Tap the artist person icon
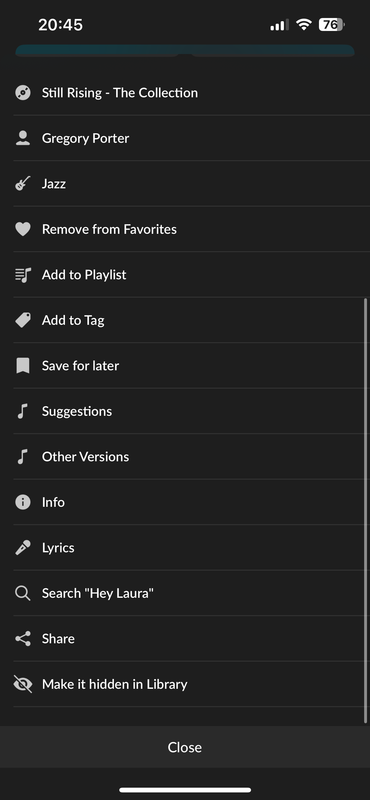The height and width of the screenshot is (800, 370). [22, 138]
